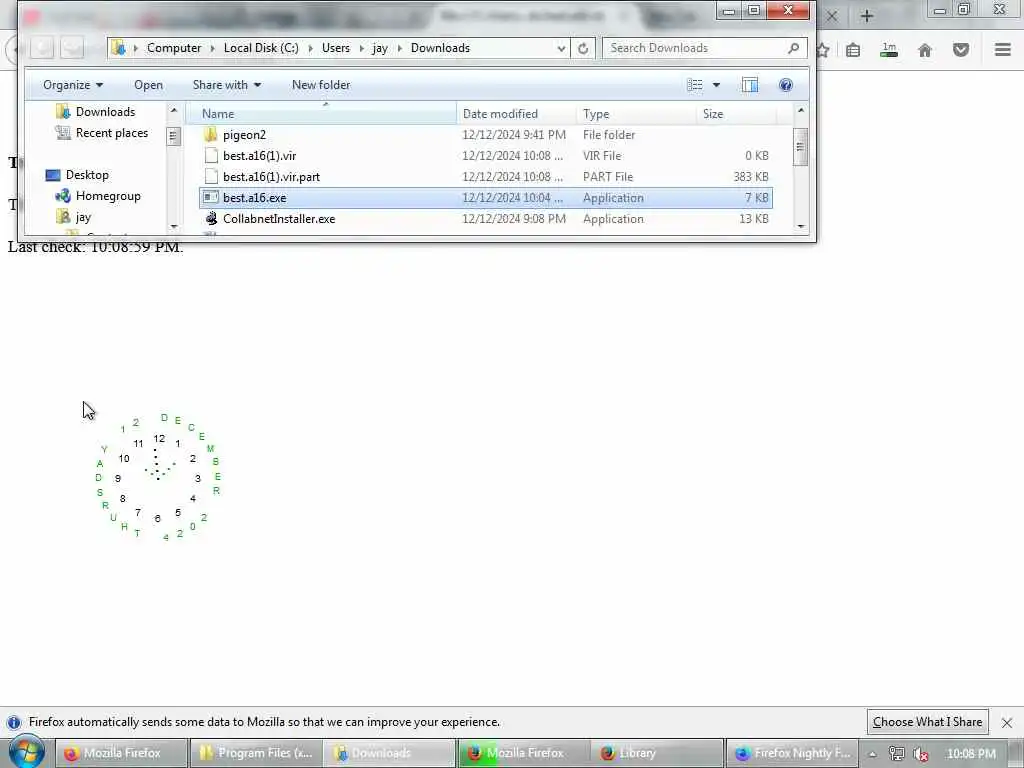Open the address bar history dropdown
Screen dimensions: 1024x768
point(561,48)
